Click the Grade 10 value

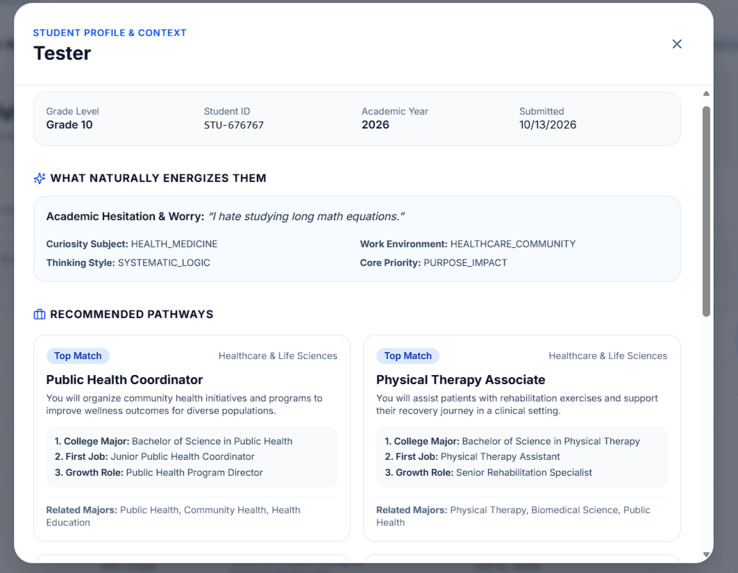[69, 125]
